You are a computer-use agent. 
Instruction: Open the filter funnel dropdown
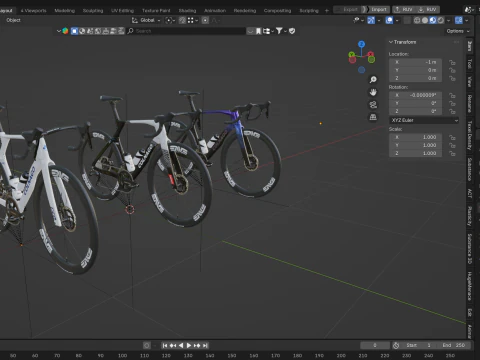[x=281, y=31]
